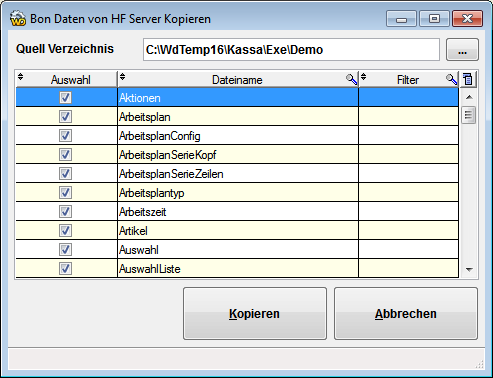Click the Dateiname column header

238,79
